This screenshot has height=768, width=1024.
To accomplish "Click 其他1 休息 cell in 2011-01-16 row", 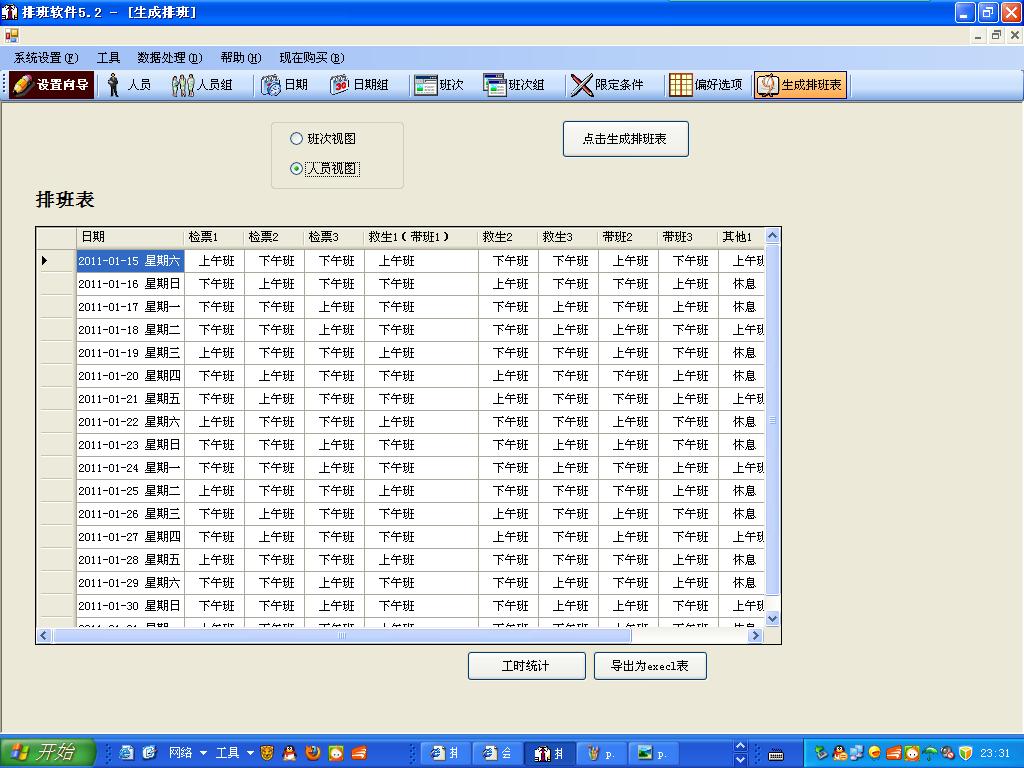I will coord(741,283).
